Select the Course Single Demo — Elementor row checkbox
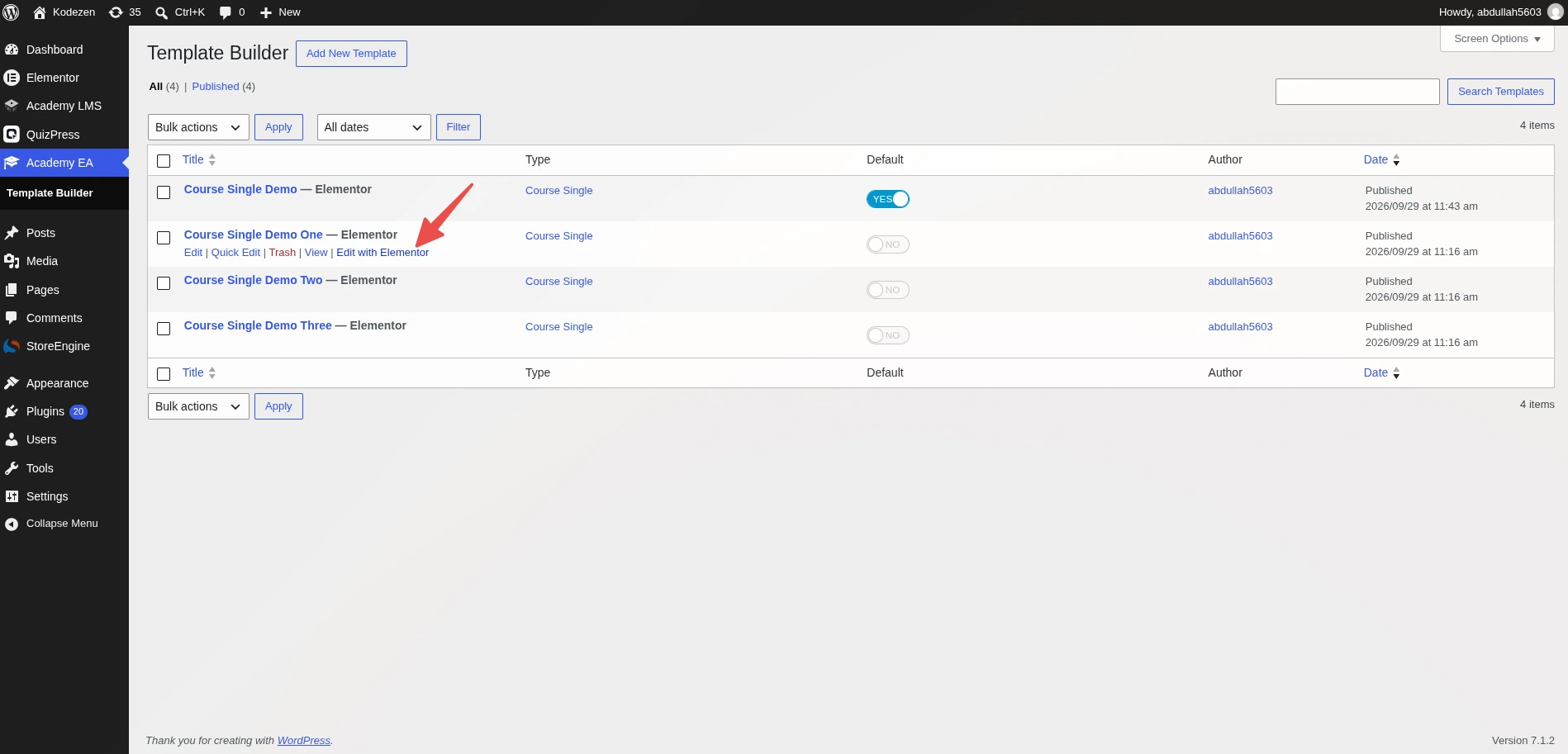This screenshot has width=1568, height=754. pyautogui.click(x=164, y=192)
